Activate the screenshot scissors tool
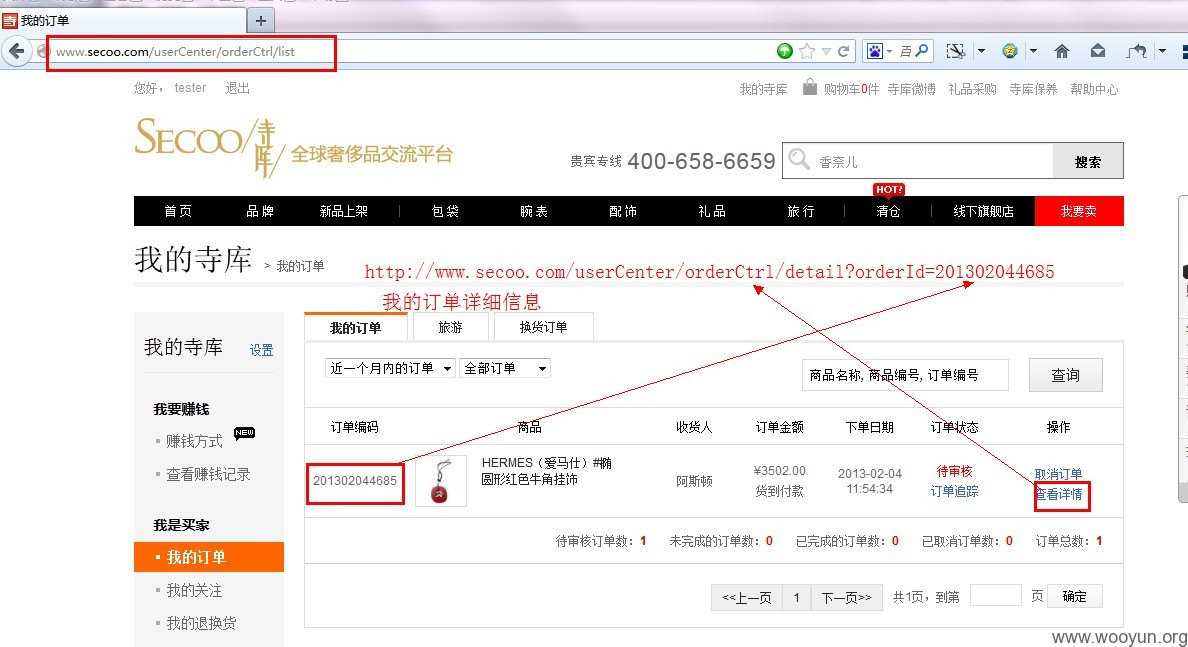The height and width of the screenshot is (647, 1188). (x=956, y=51)
